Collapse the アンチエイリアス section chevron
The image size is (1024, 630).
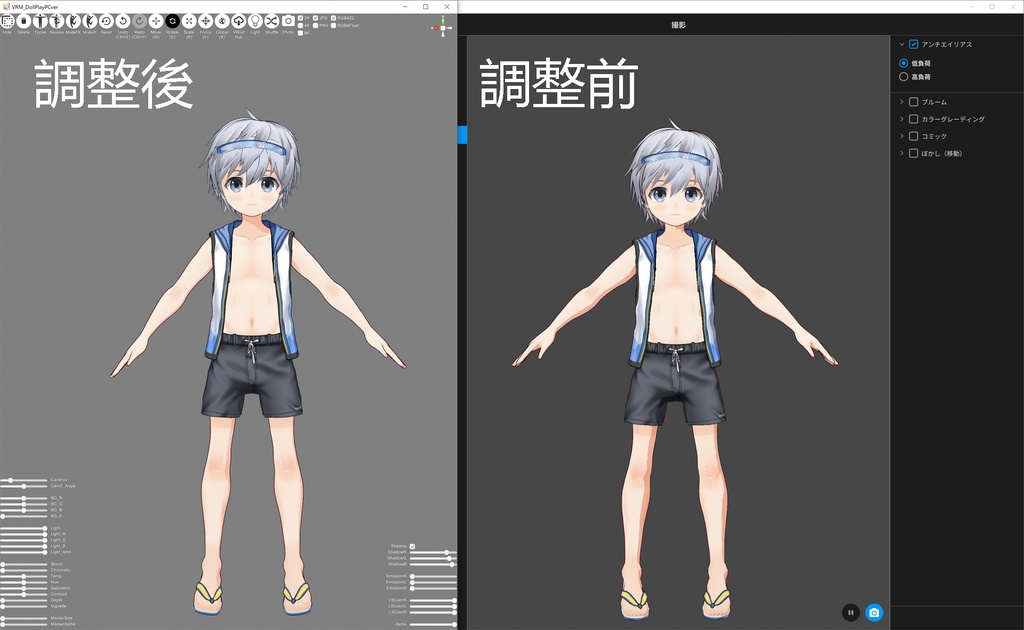click(902, 44)
